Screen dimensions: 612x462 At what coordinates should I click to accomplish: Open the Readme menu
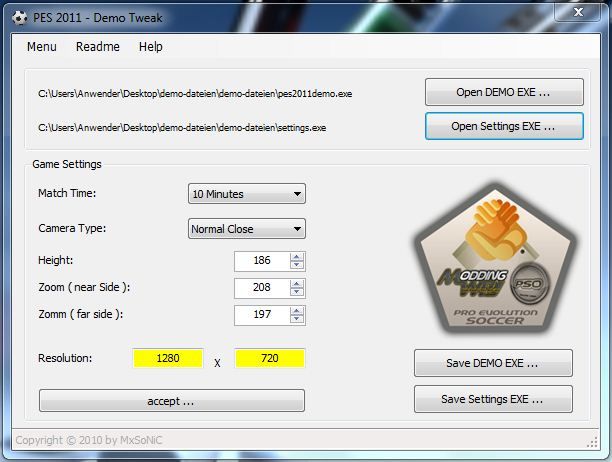tap(98, 47)
